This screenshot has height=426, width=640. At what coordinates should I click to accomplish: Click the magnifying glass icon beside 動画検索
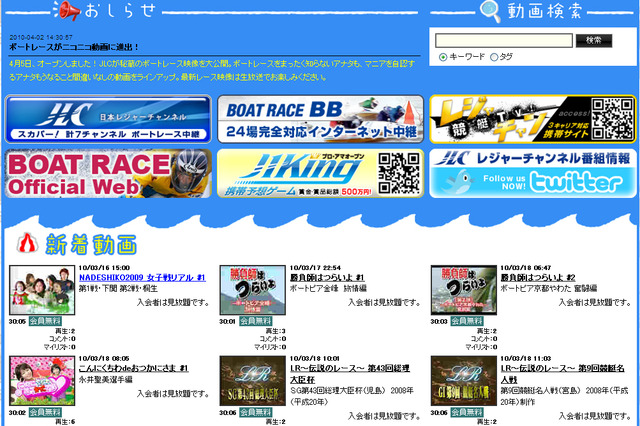(x=491, y=11)
